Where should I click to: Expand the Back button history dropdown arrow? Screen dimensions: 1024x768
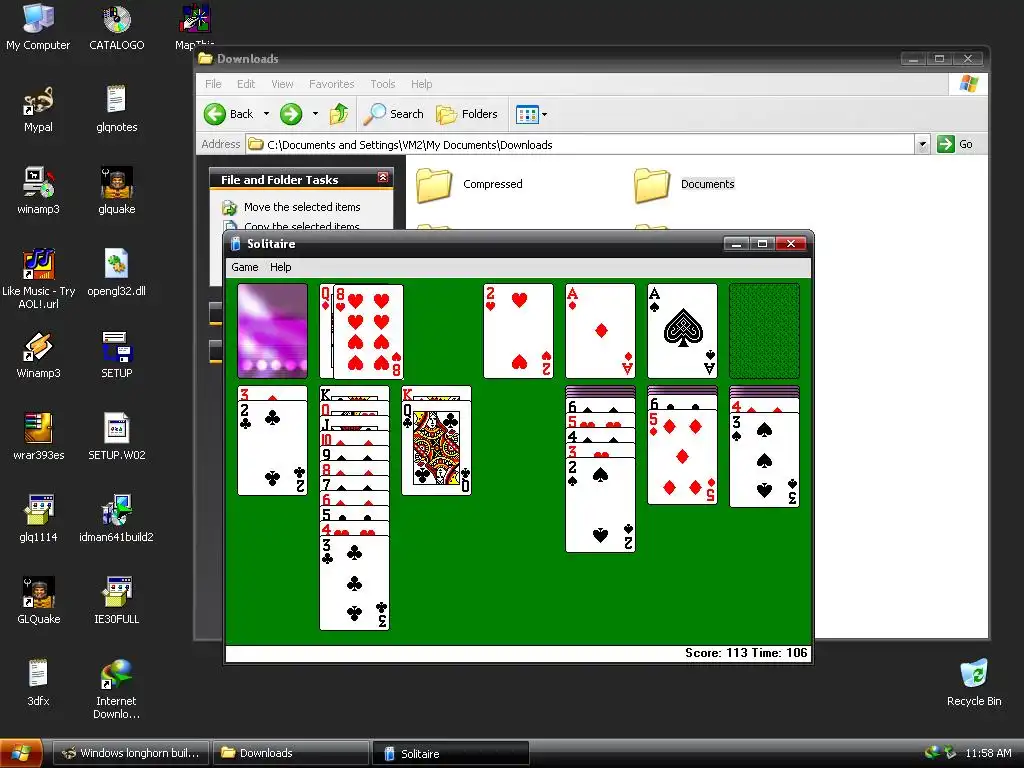(x=266, y=114)
